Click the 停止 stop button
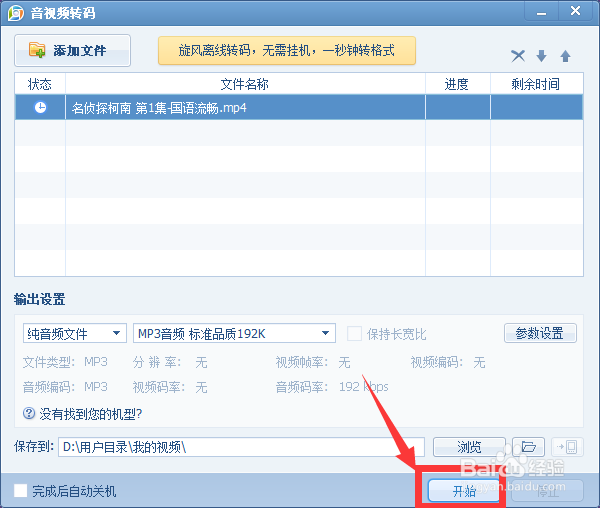 click(548, 491)
